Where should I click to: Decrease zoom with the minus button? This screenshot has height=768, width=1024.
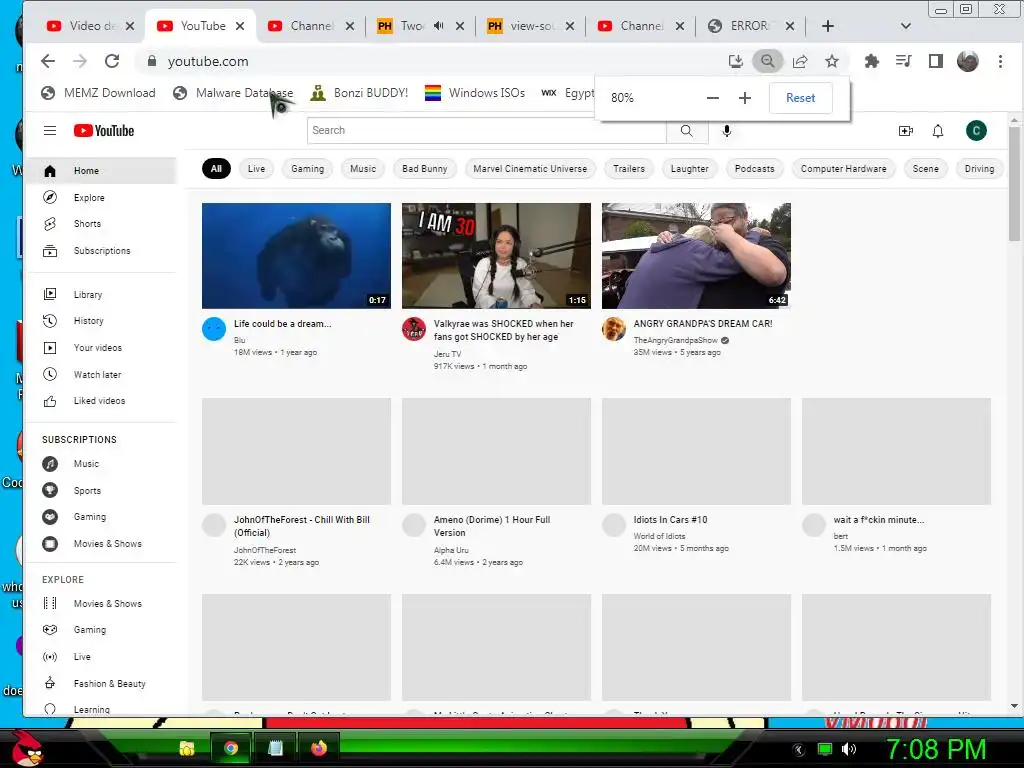click(x=712, y=98)
